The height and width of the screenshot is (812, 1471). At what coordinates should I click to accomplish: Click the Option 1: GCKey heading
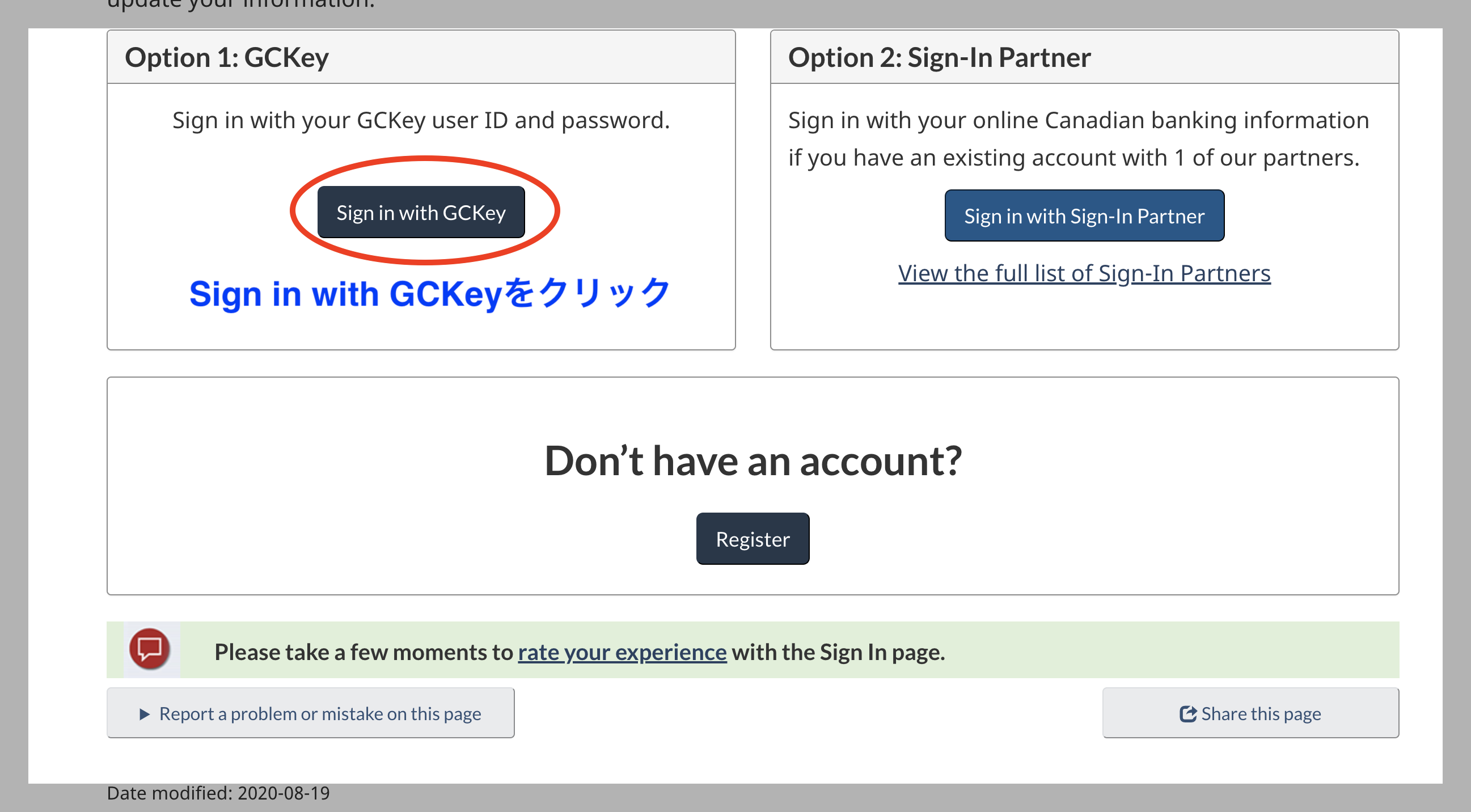(227, 57)
